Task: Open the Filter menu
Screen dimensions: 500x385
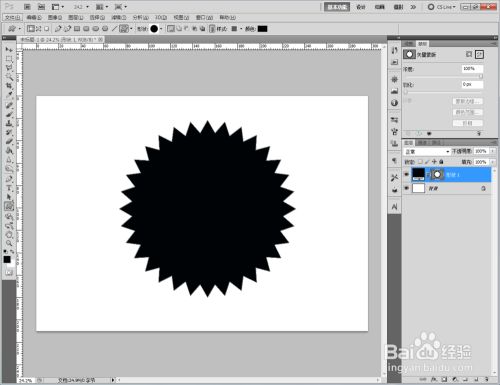Action: pyautogui.click(x=119, y=17)
